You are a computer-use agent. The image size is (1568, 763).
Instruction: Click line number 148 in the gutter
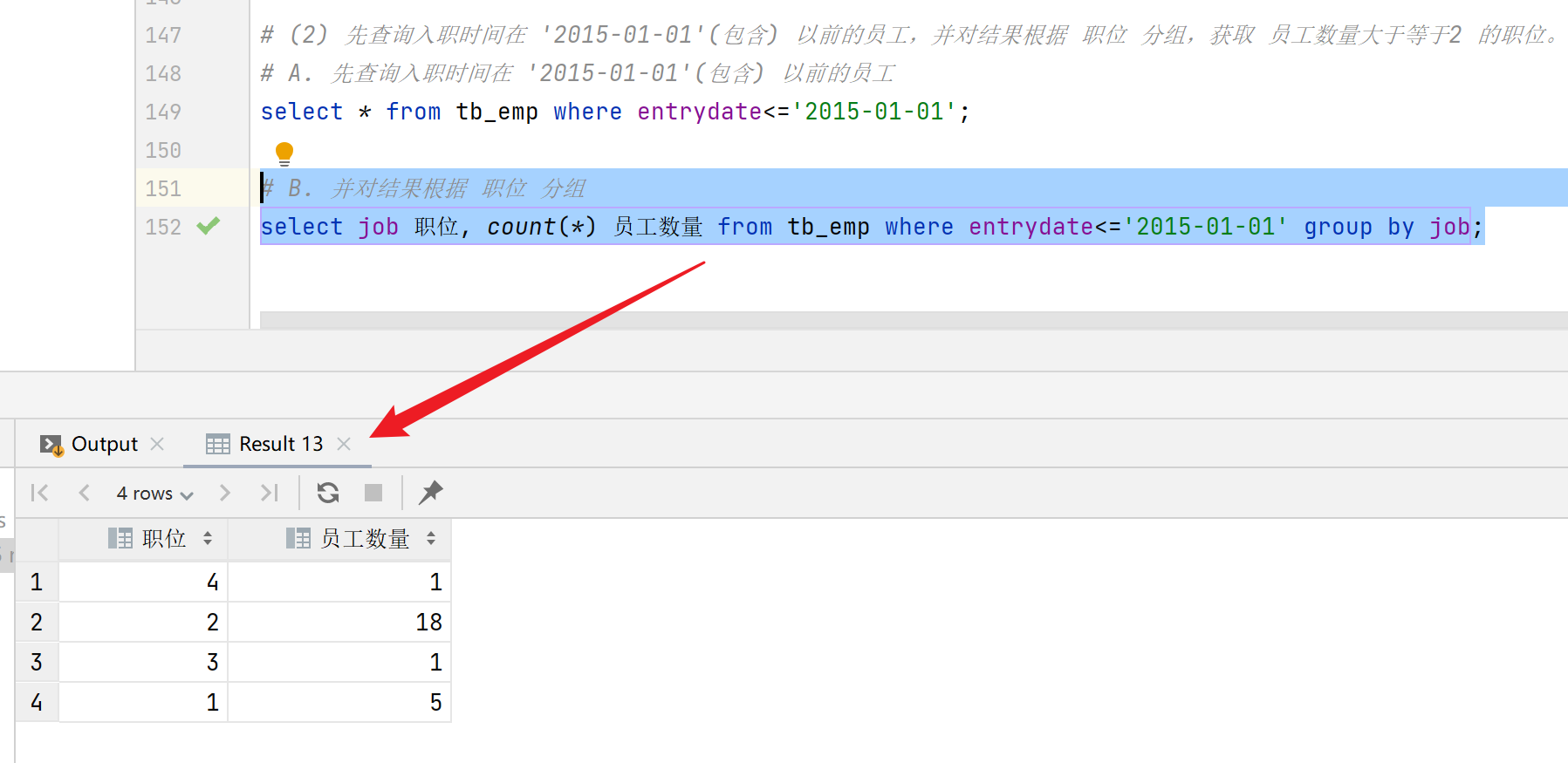coord(163,73)
